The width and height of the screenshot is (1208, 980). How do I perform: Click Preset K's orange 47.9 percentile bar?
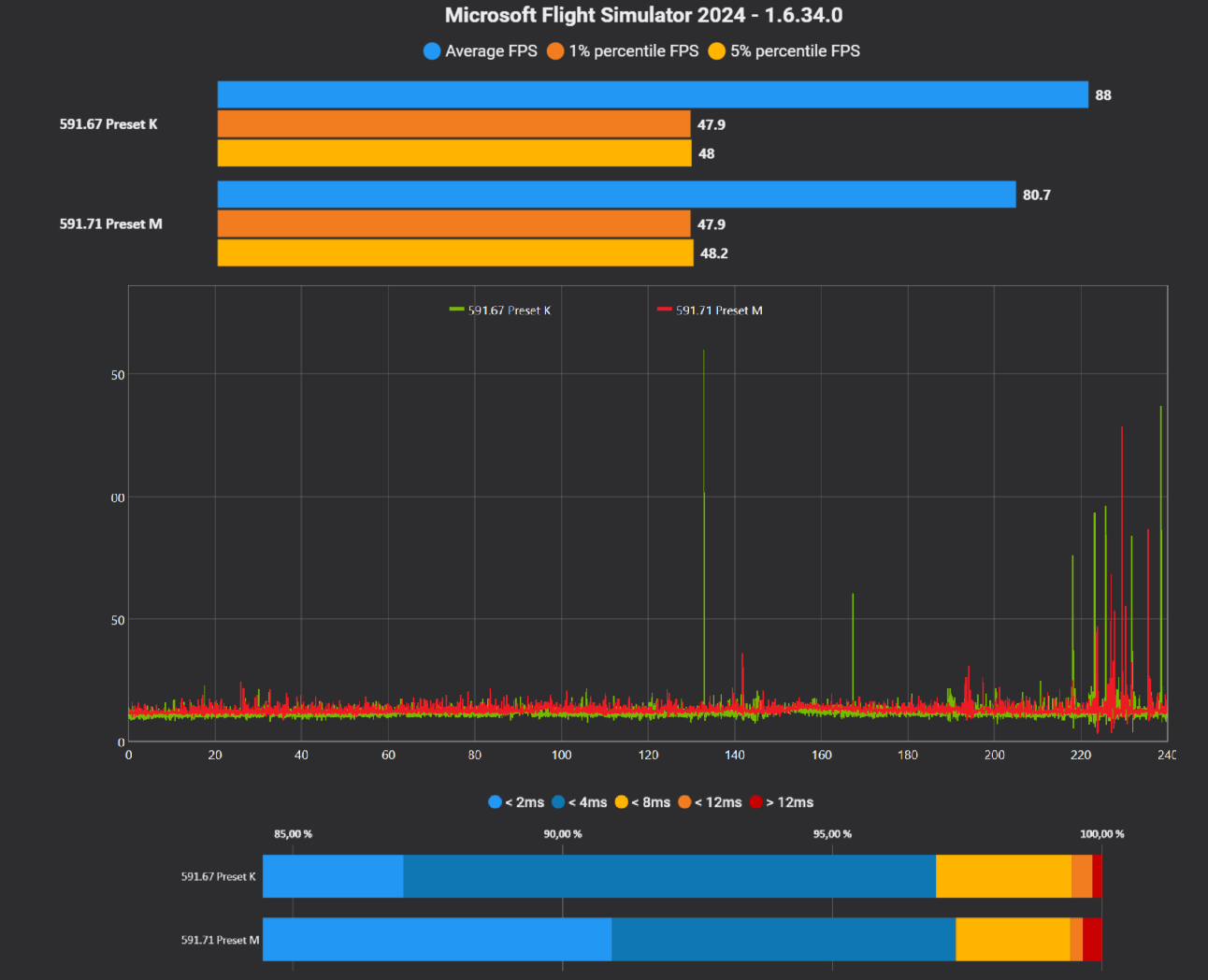coord(453,124)
